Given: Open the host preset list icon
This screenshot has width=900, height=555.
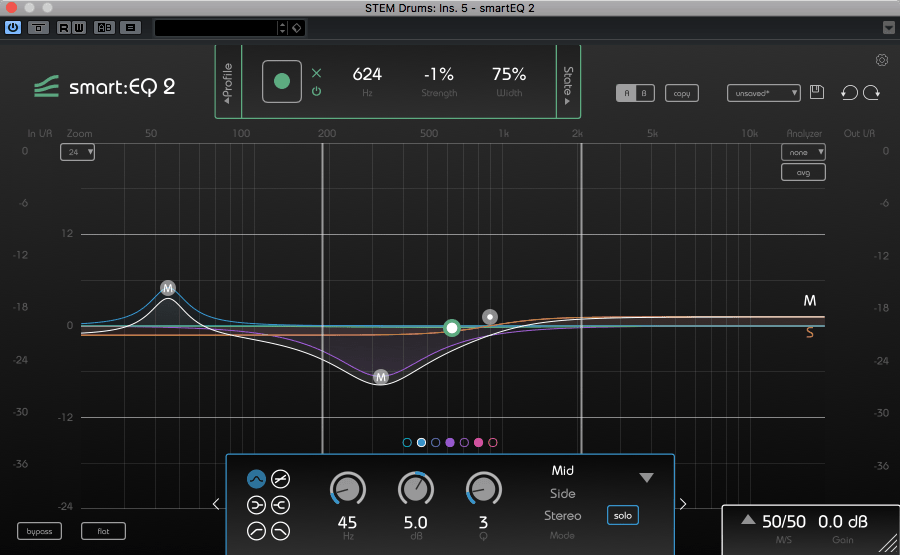Looking at the screenshot, I should tap(130, 27).
